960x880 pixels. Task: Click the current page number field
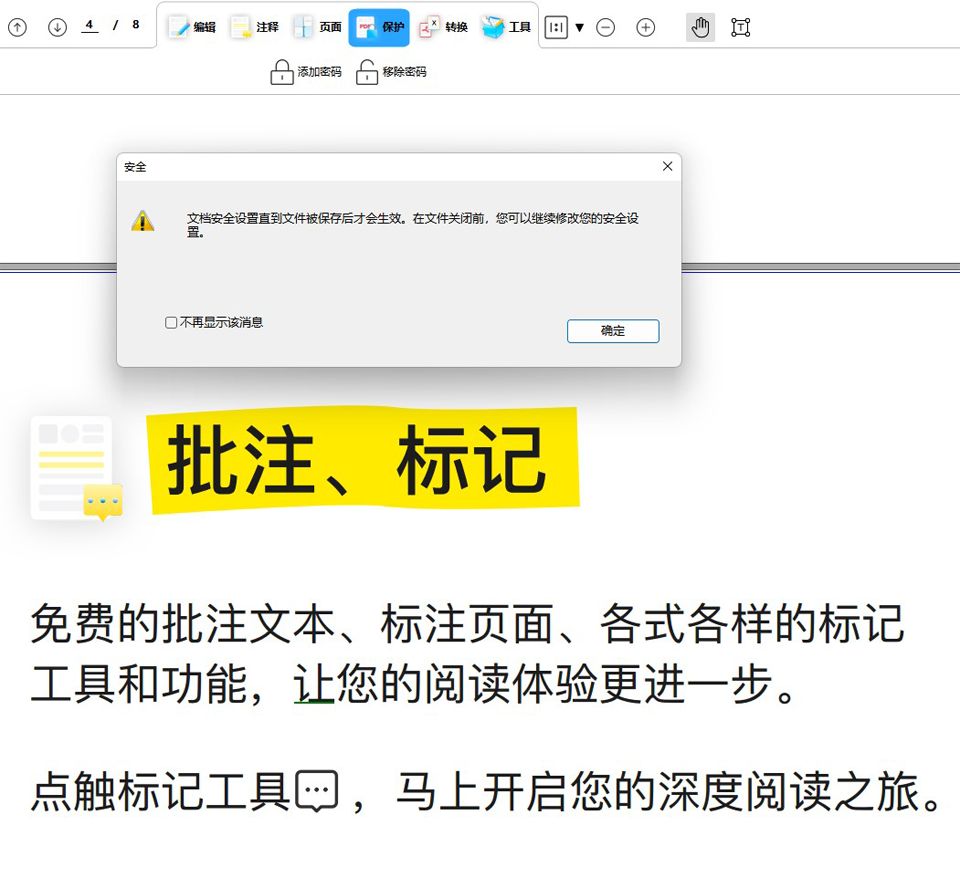89,25
